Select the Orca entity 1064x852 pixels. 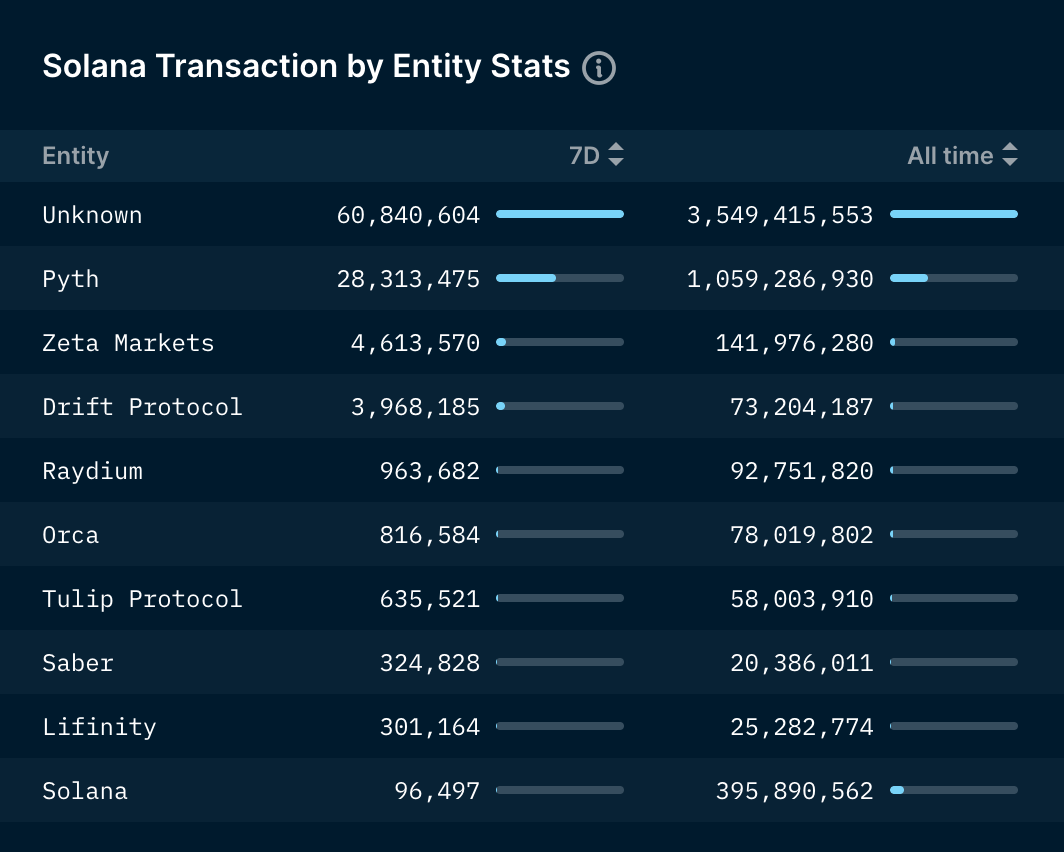[71, 535]
